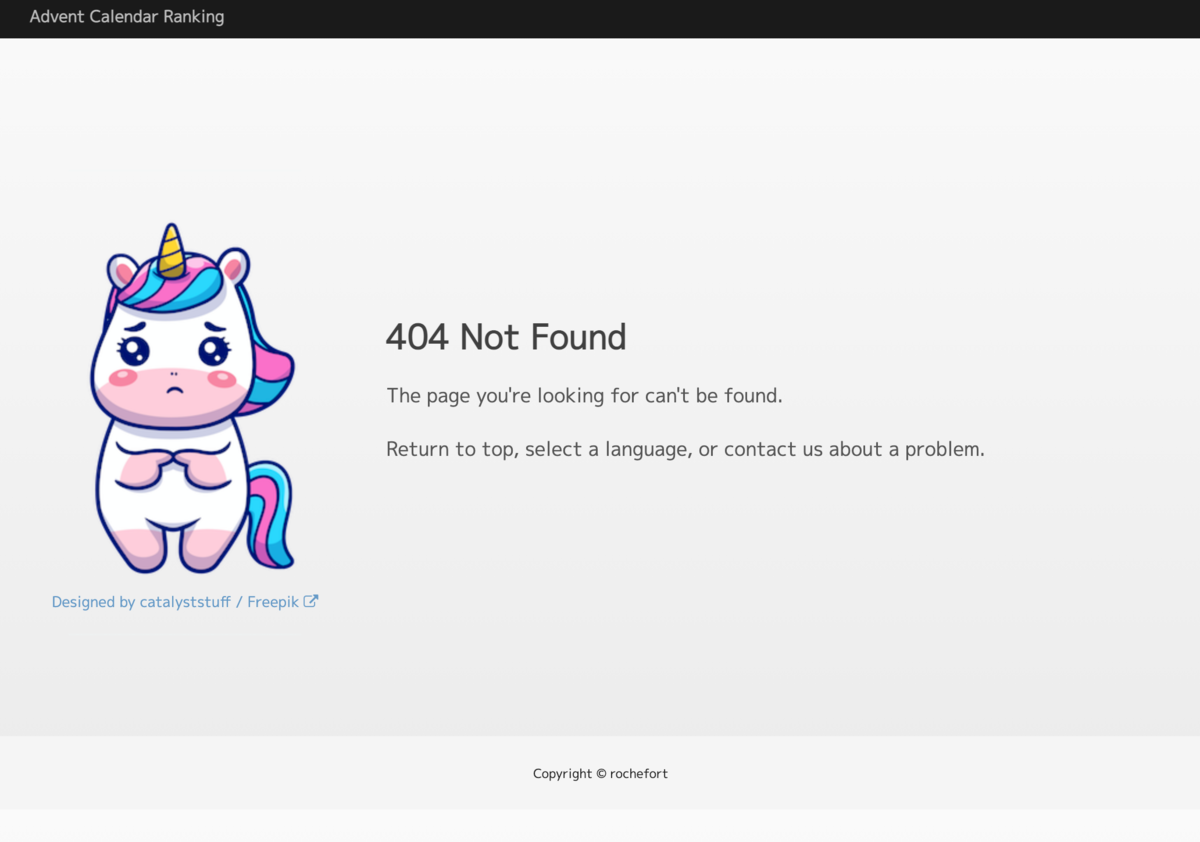Image resolution: width=1200 pixels, height=842 pixels.
Task: Click the external link icon after Freepik
Action: click(x=311, y=602)
